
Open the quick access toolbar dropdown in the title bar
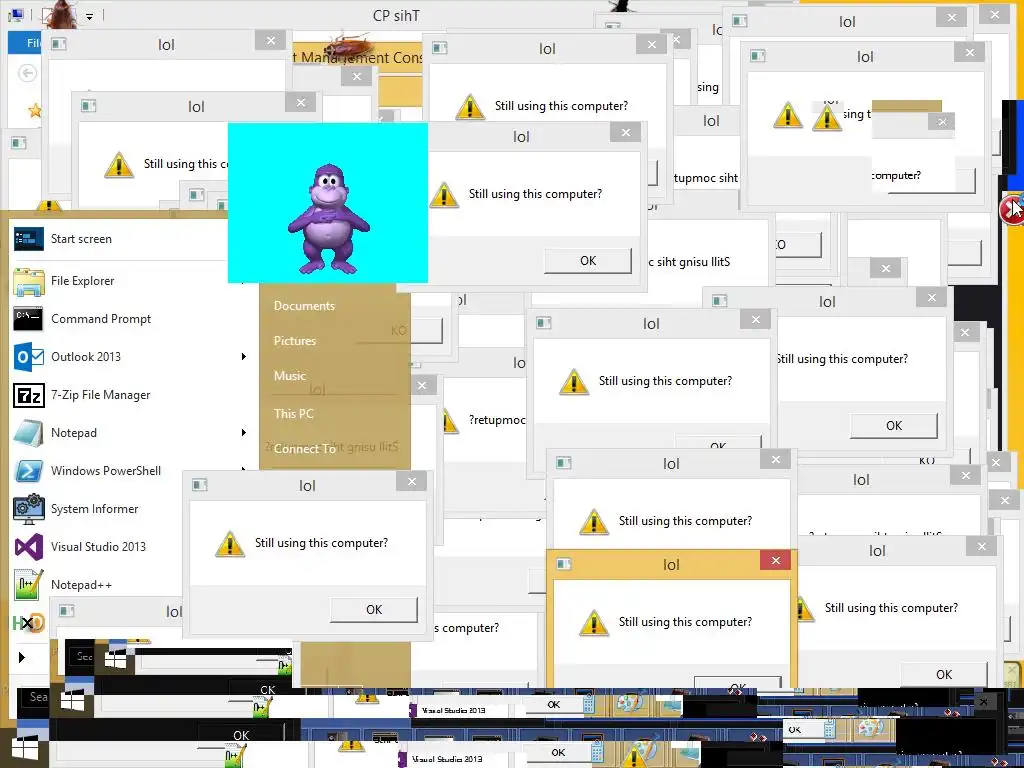(89, 16)
